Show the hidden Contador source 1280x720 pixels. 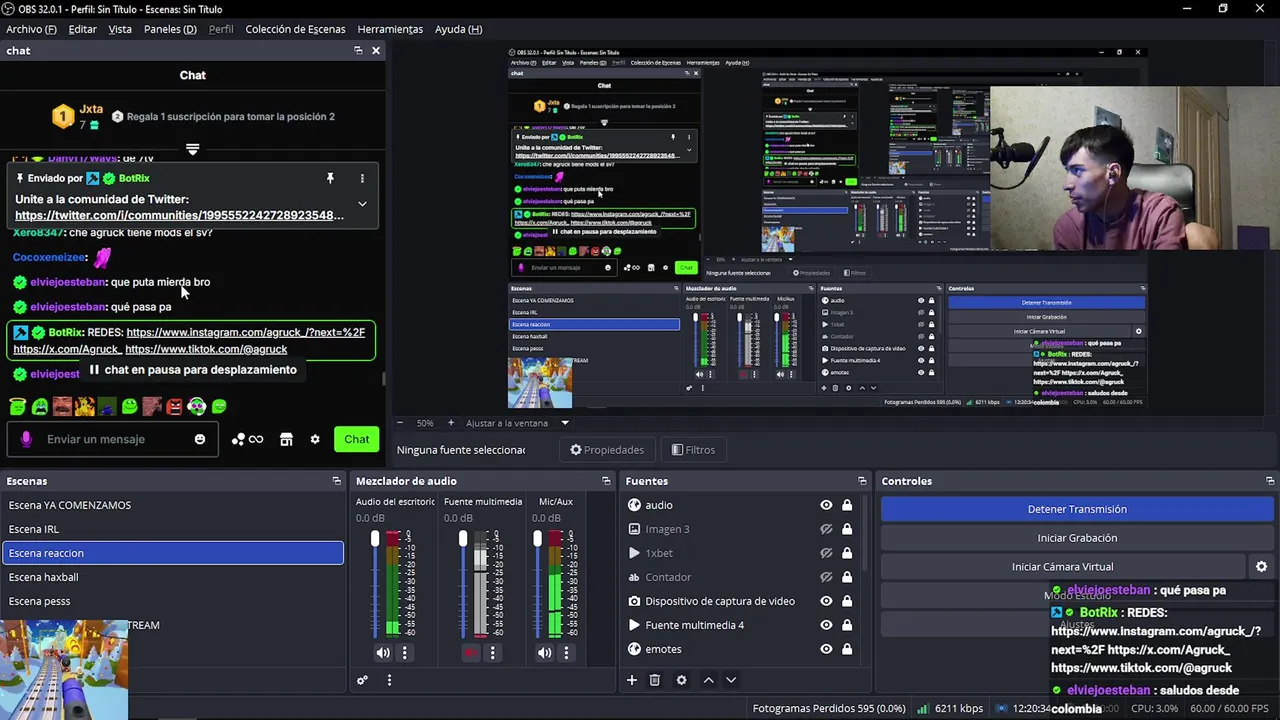826,577
